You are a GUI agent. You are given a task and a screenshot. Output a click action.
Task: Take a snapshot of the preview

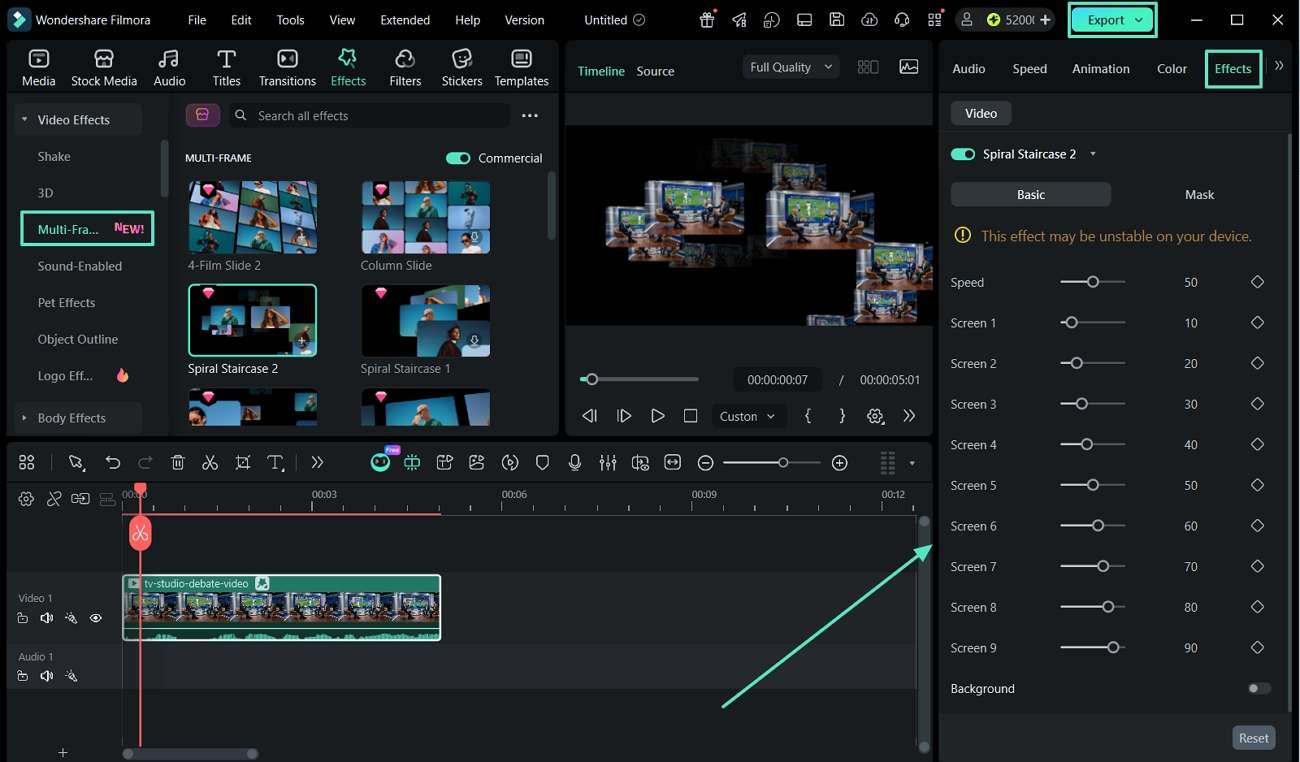(909, 67)
